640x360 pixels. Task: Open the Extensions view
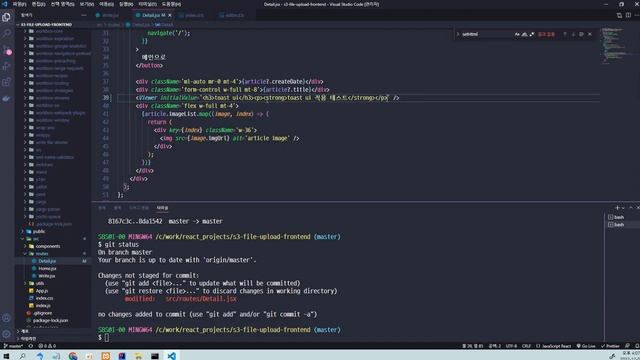tap(6, 82)
